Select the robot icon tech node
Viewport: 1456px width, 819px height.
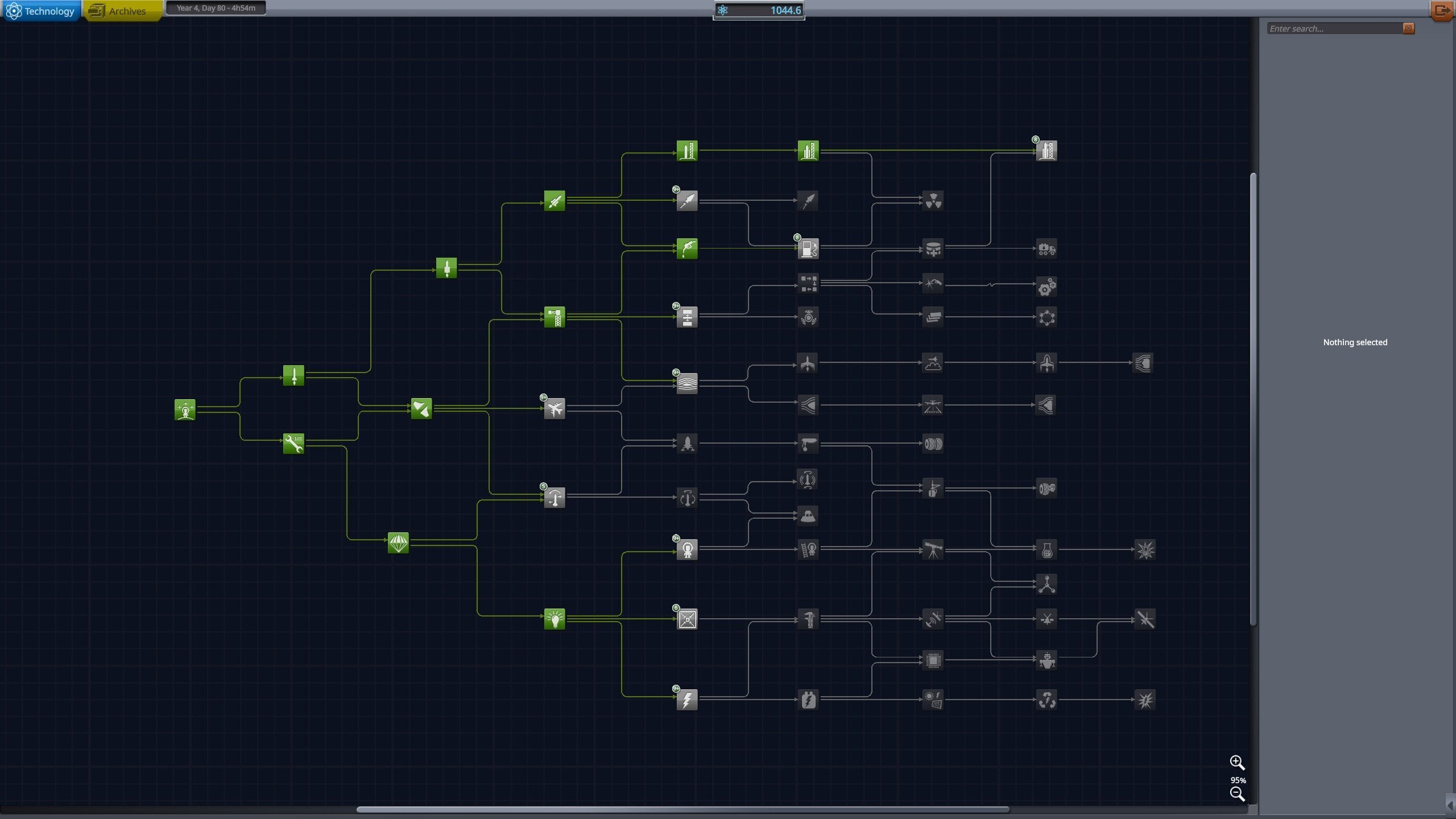coord(1046,660)
